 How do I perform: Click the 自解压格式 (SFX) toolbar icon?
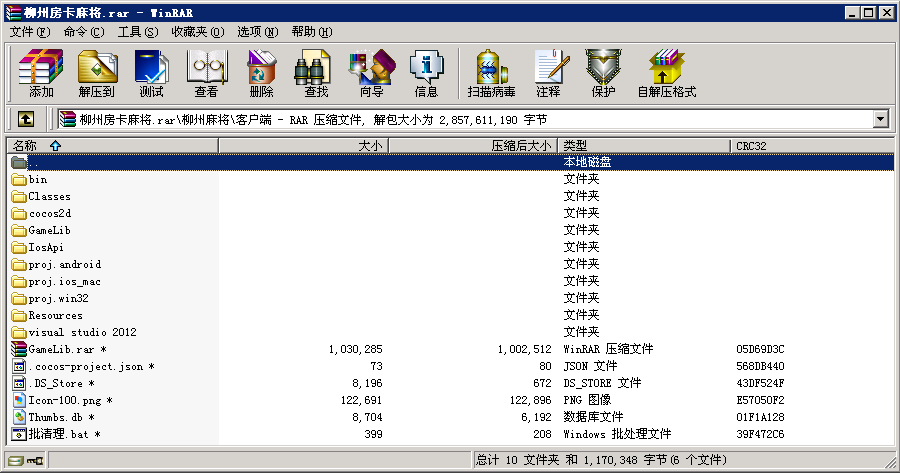pos(666,73)
